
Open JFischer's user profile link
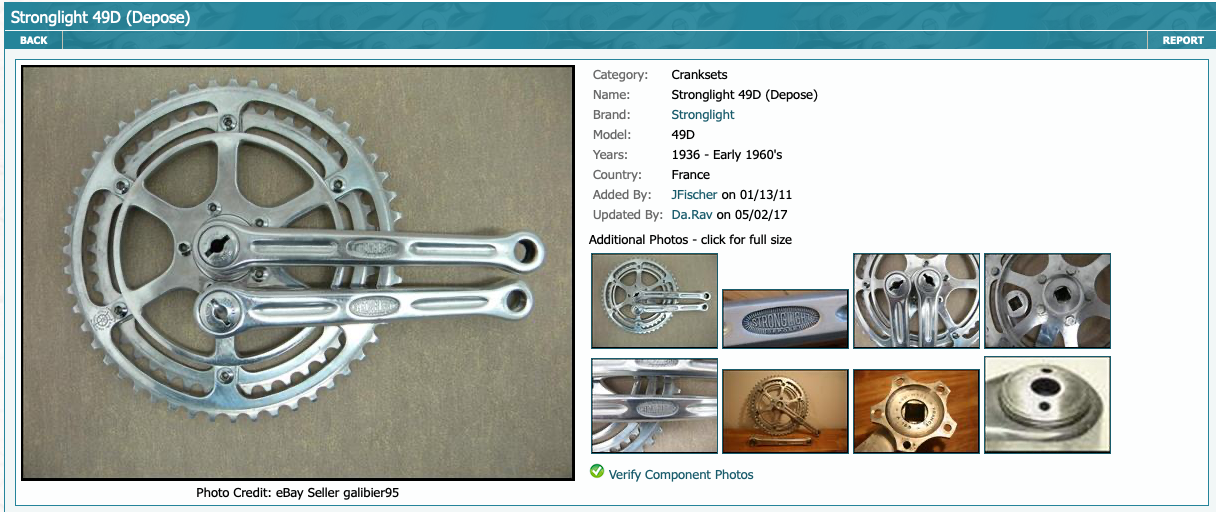(x=694, y=195)
